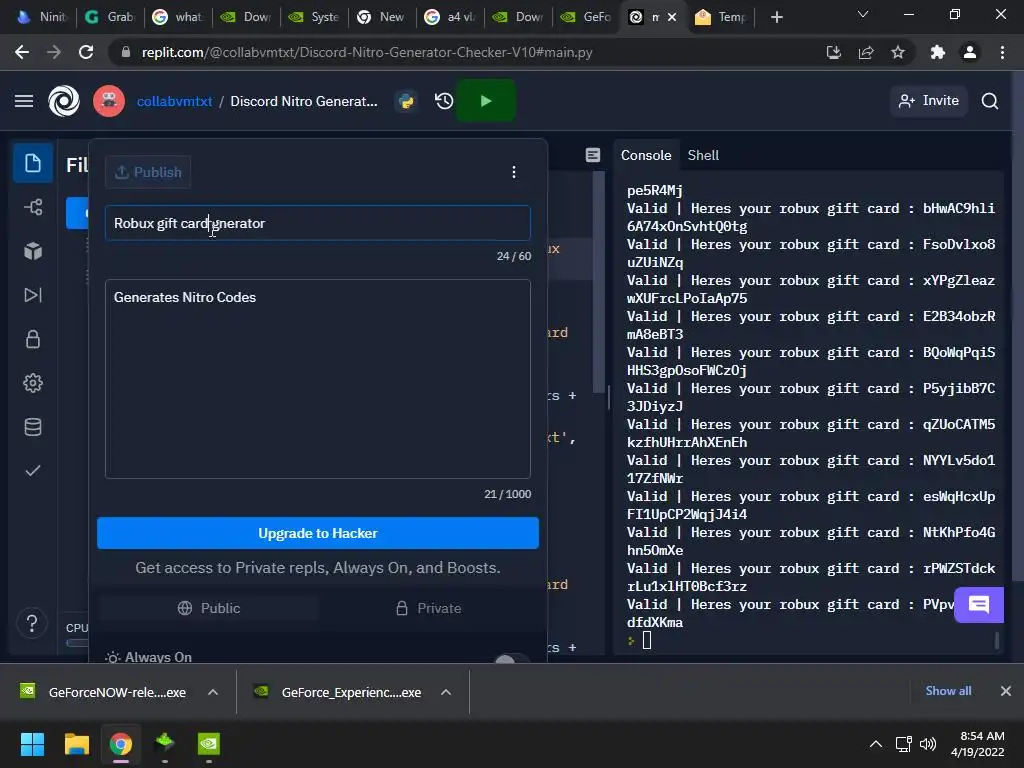
Task: Open the search magnifier icon
Action: tap(990, 101)
